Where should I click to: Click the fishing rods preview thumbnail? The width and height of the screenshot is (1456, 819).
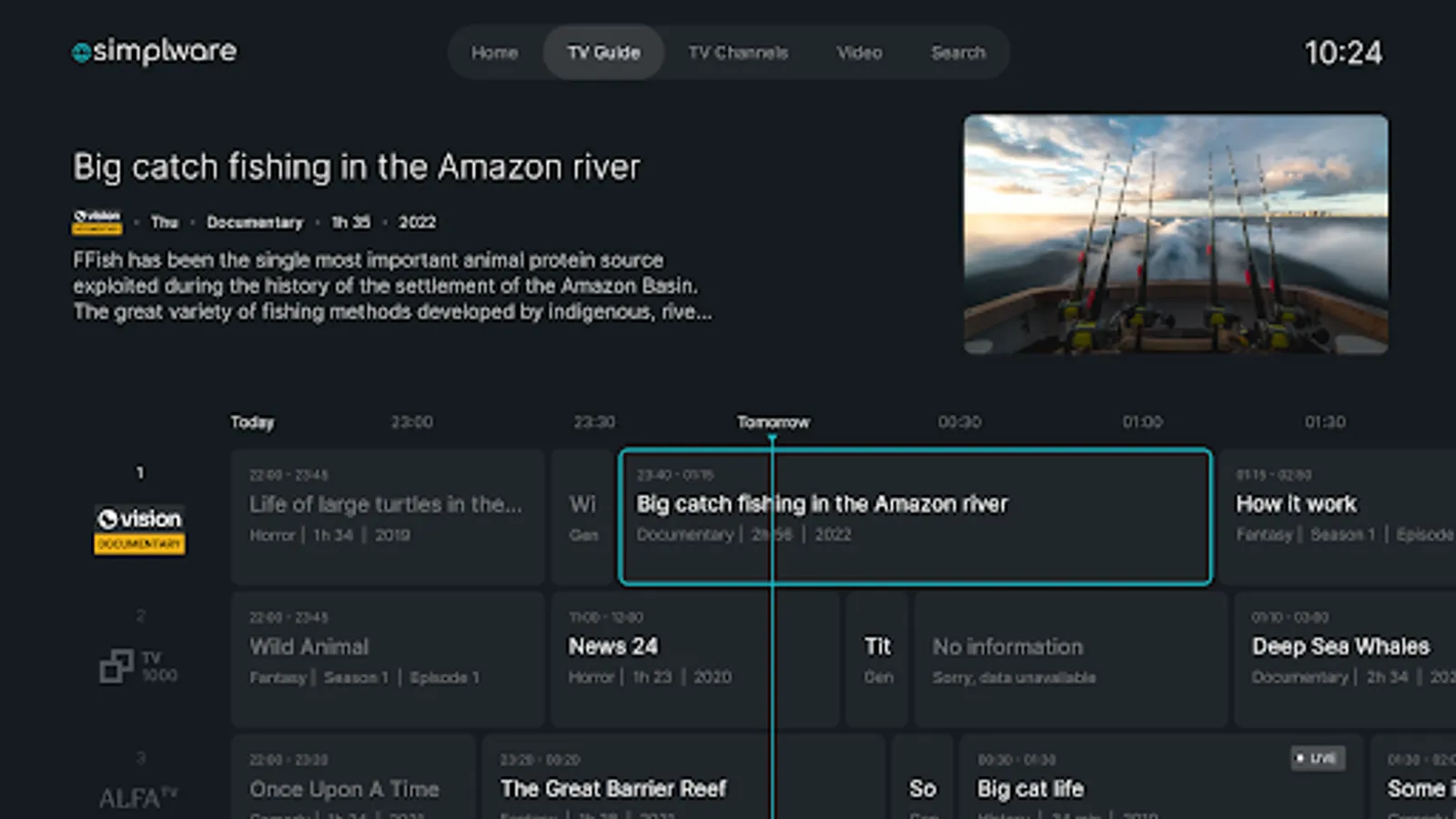pos(1176,234)
